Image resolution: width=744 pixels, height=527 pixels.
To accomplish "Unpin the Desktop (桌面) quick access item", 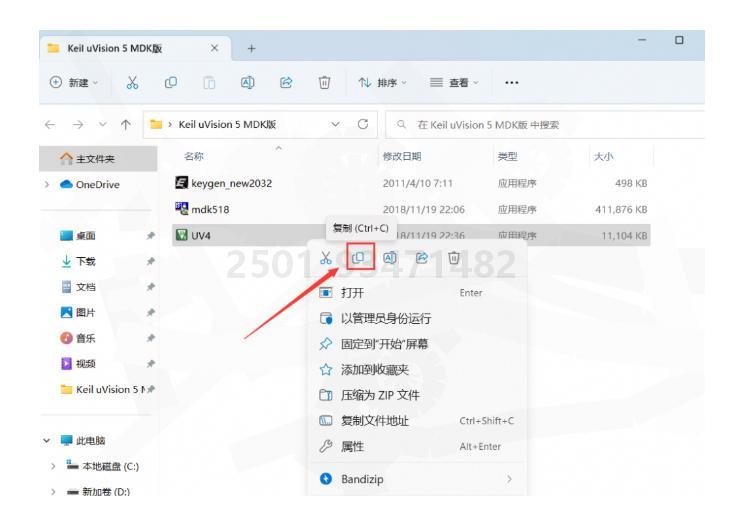I will (150, 236).
